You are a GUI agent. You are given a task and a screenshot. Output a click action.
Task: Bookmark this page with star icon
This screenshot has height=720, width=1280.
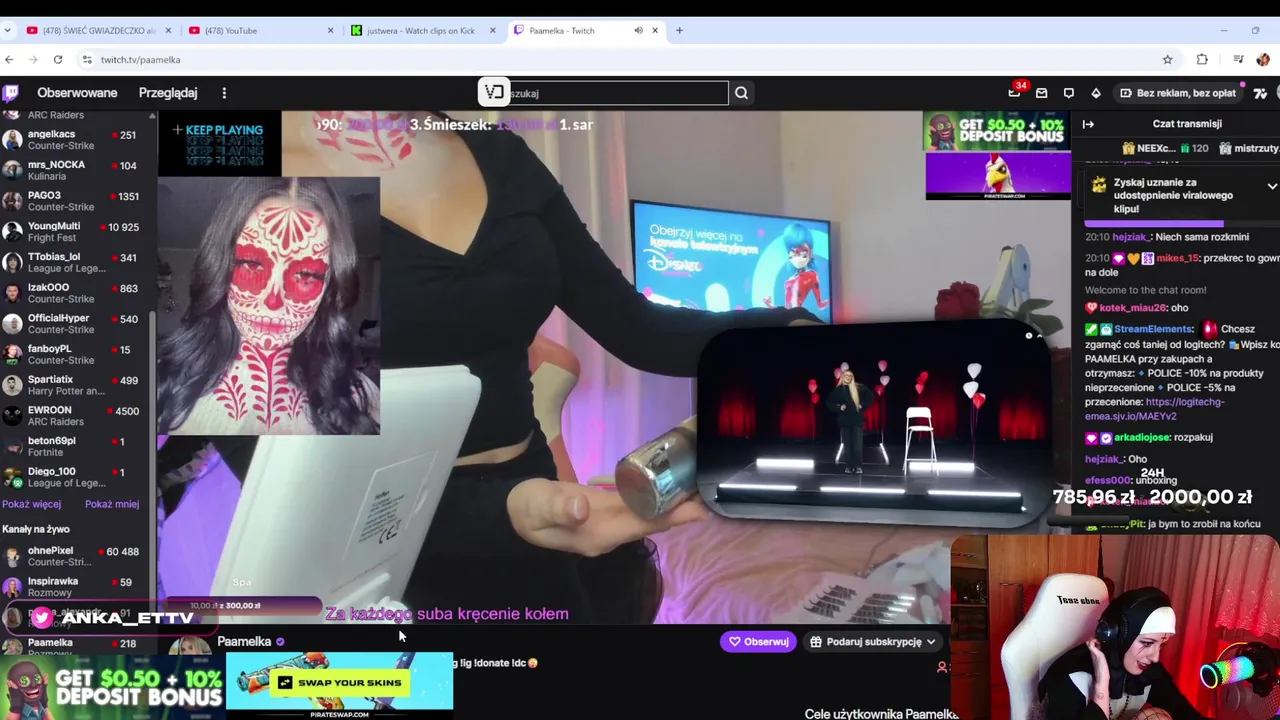pyautogui.click(x=1167, y=60)
